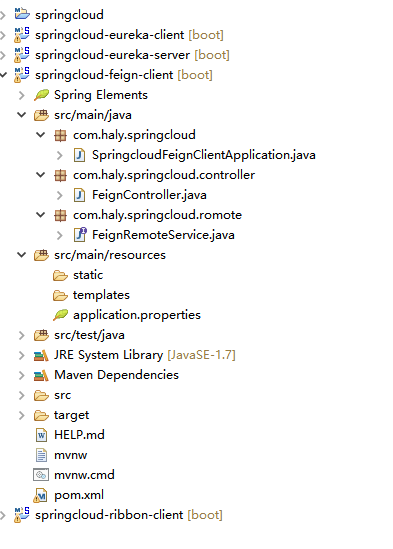Viewport: 393px width, 549px height.
Task: Expand the SpringcloudFeignClientApplication.java node
Action: click(60, 155)
